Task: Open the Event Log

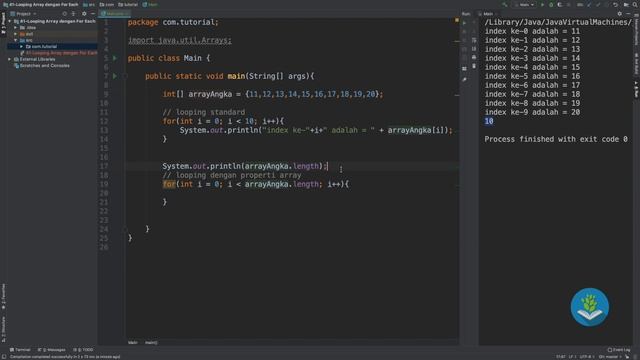Action: pos(619,350)
